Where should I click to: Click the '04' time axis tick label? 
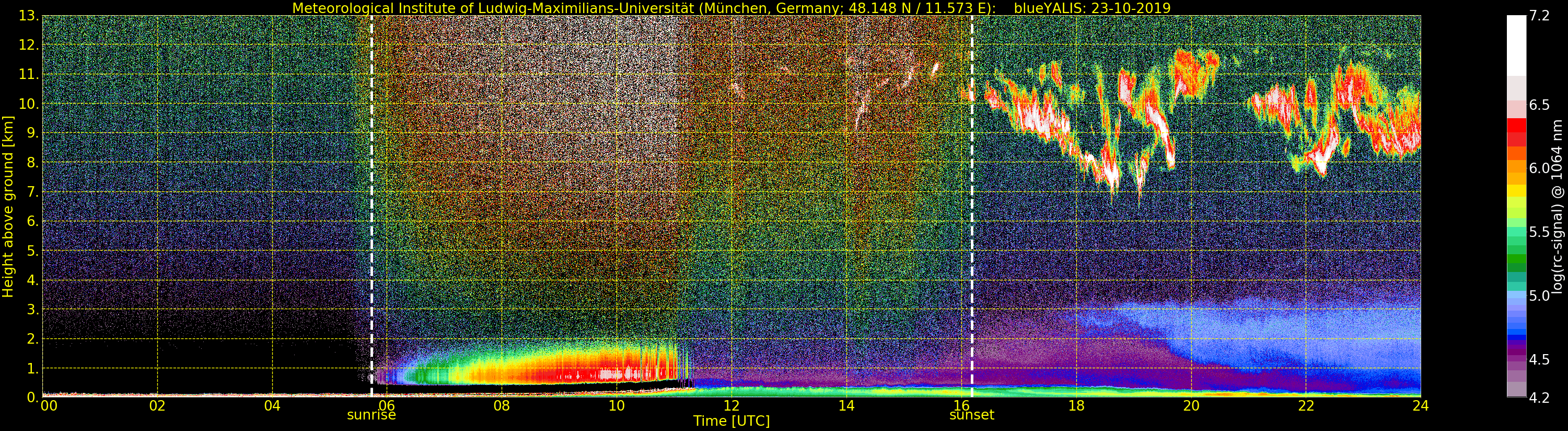pos(272,405)
